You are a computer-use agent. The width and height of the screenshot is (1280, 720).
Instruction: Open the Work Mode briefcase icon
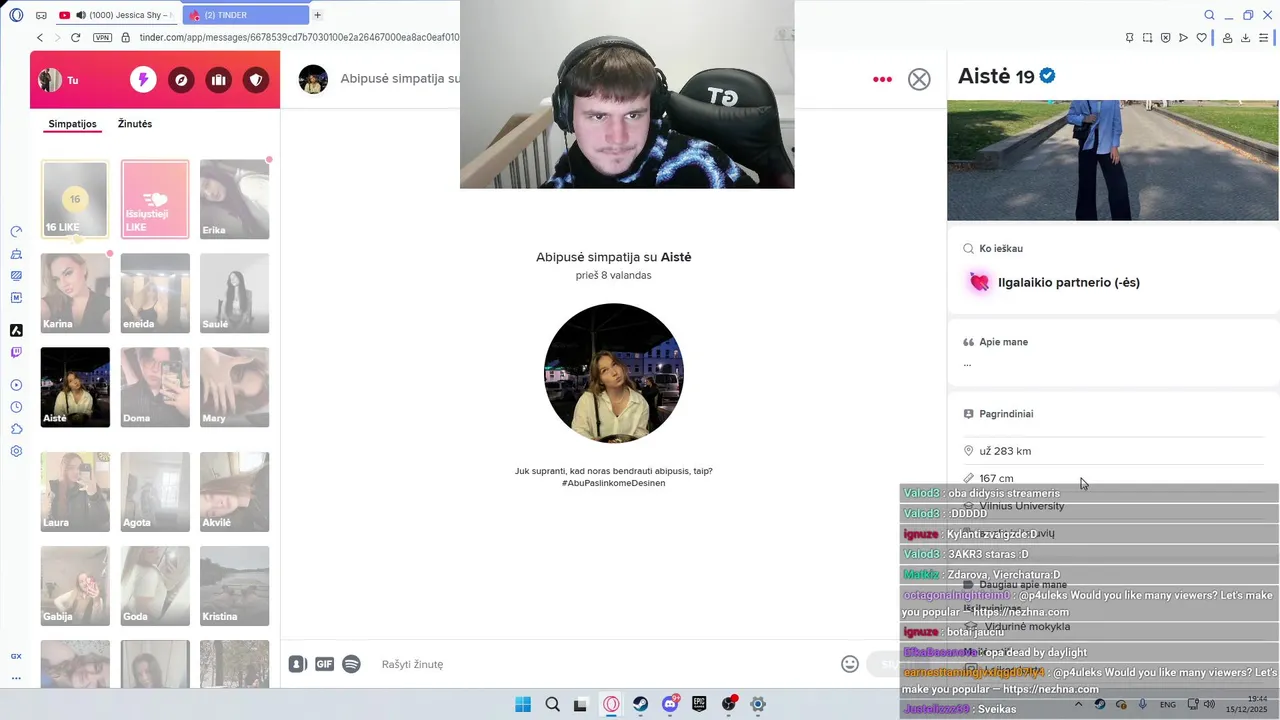(218, 80)
